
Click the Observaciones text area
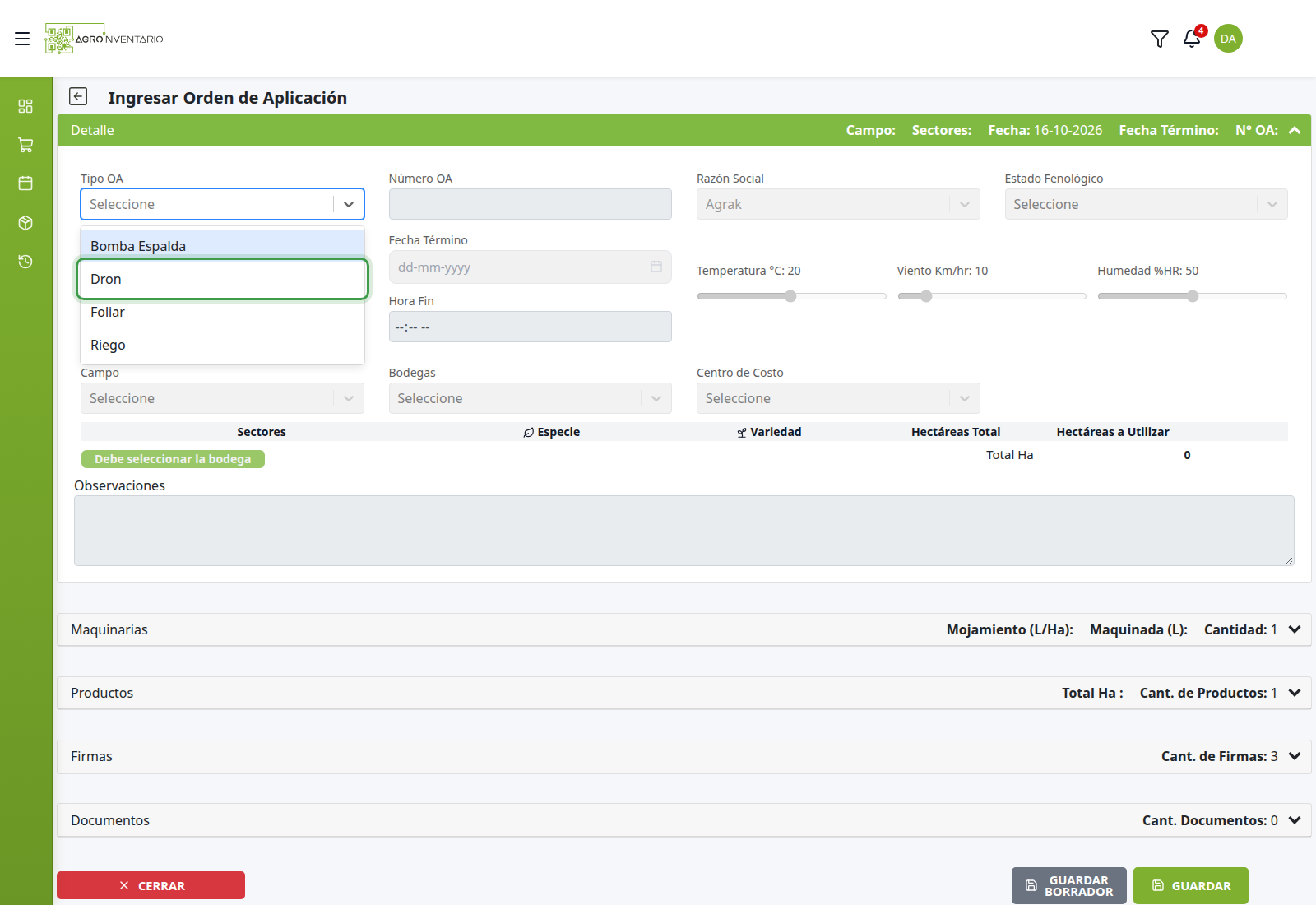[684, 531]
